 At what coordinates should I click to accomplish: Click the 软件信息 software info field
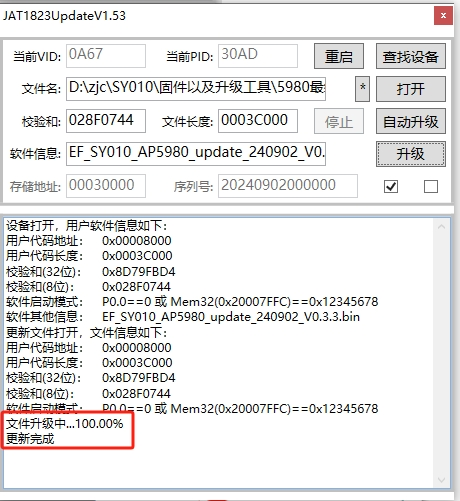point(196,154)
